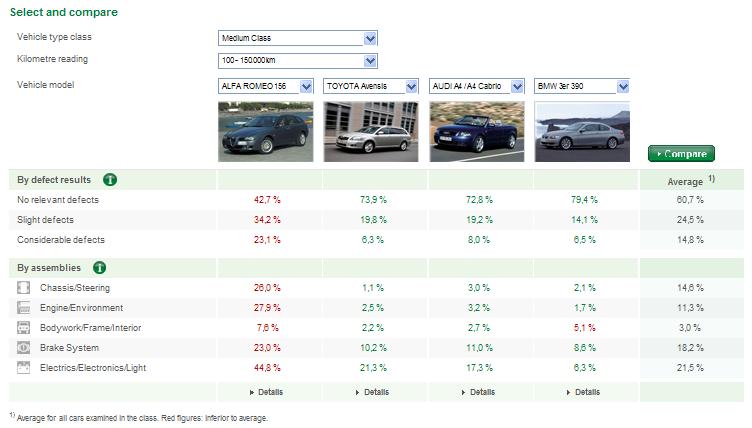This screenshot has height=428, width=752.
Task: Open Details link under Toyota Avensis column
Action: tap(372, 392)
